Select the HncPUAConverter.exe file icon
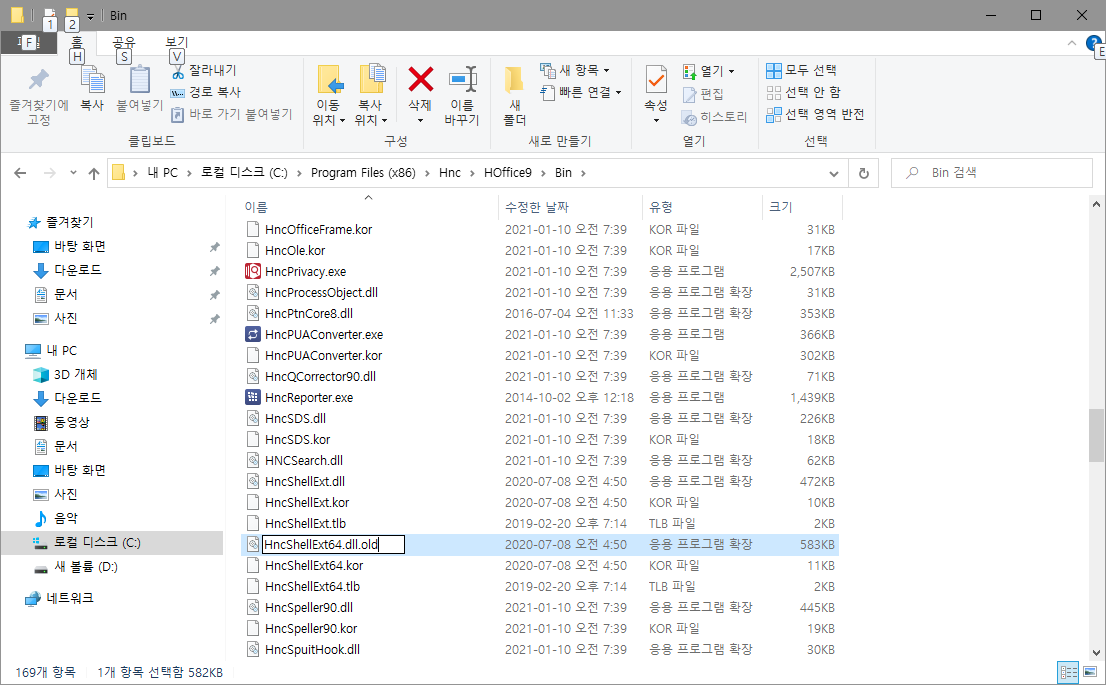 click(253, 334)
